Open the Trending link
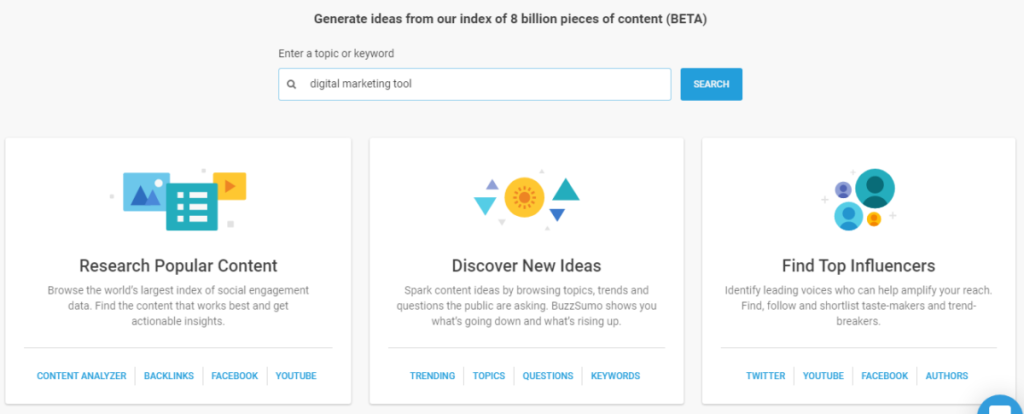Screen dimensions: 1024x414 [x=432, y=376]
